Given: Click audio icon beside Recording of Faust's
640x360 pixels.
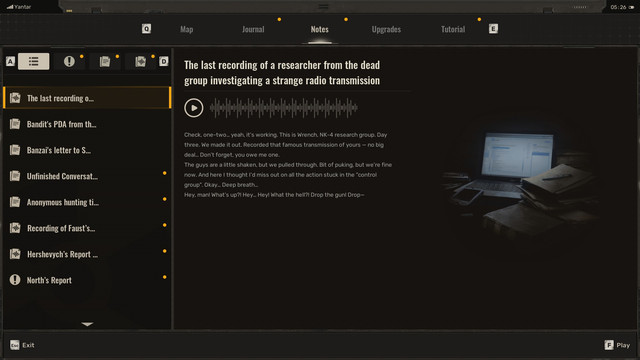Looking at the screenshot, I should click(x=15, y=228).
